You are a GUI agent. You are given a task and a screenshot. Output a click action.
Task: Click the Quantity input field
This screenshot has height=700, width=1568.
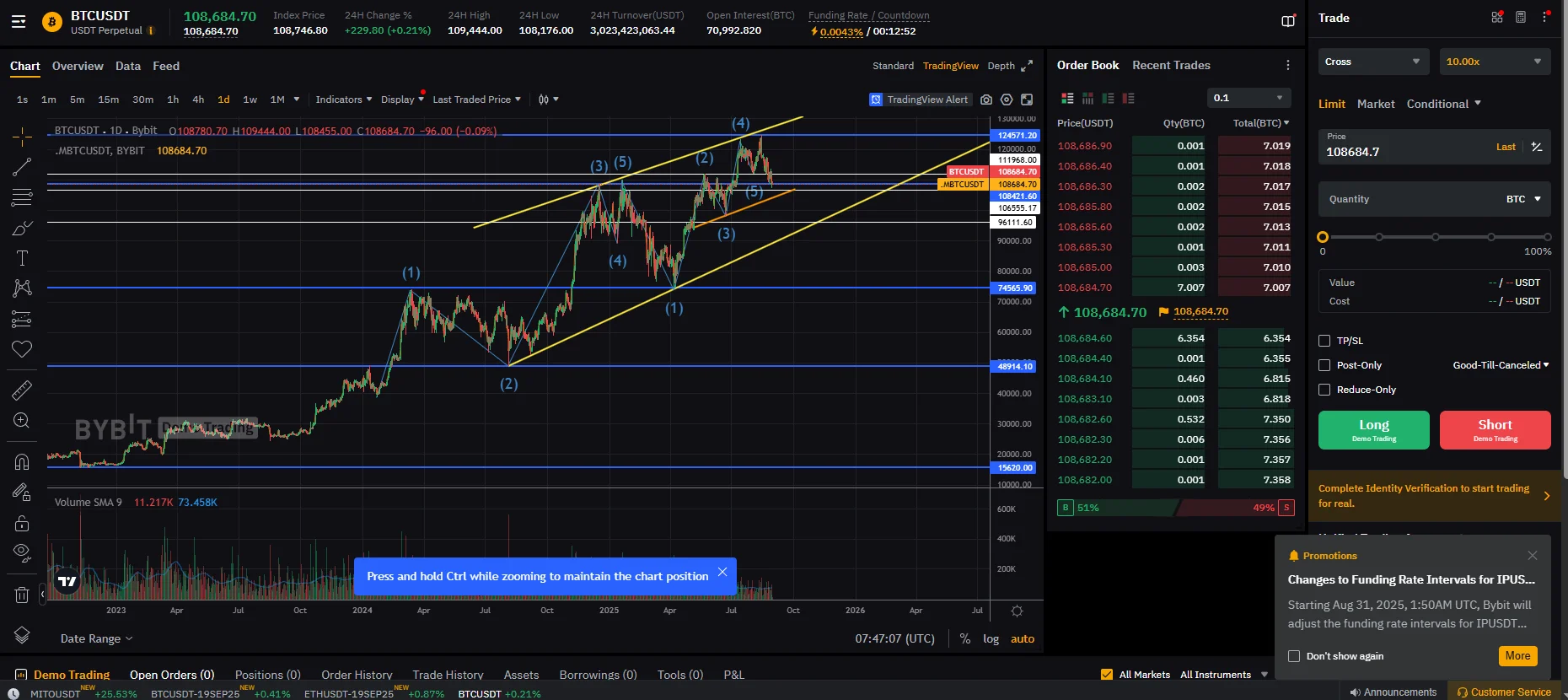(x=1435, y=199)
